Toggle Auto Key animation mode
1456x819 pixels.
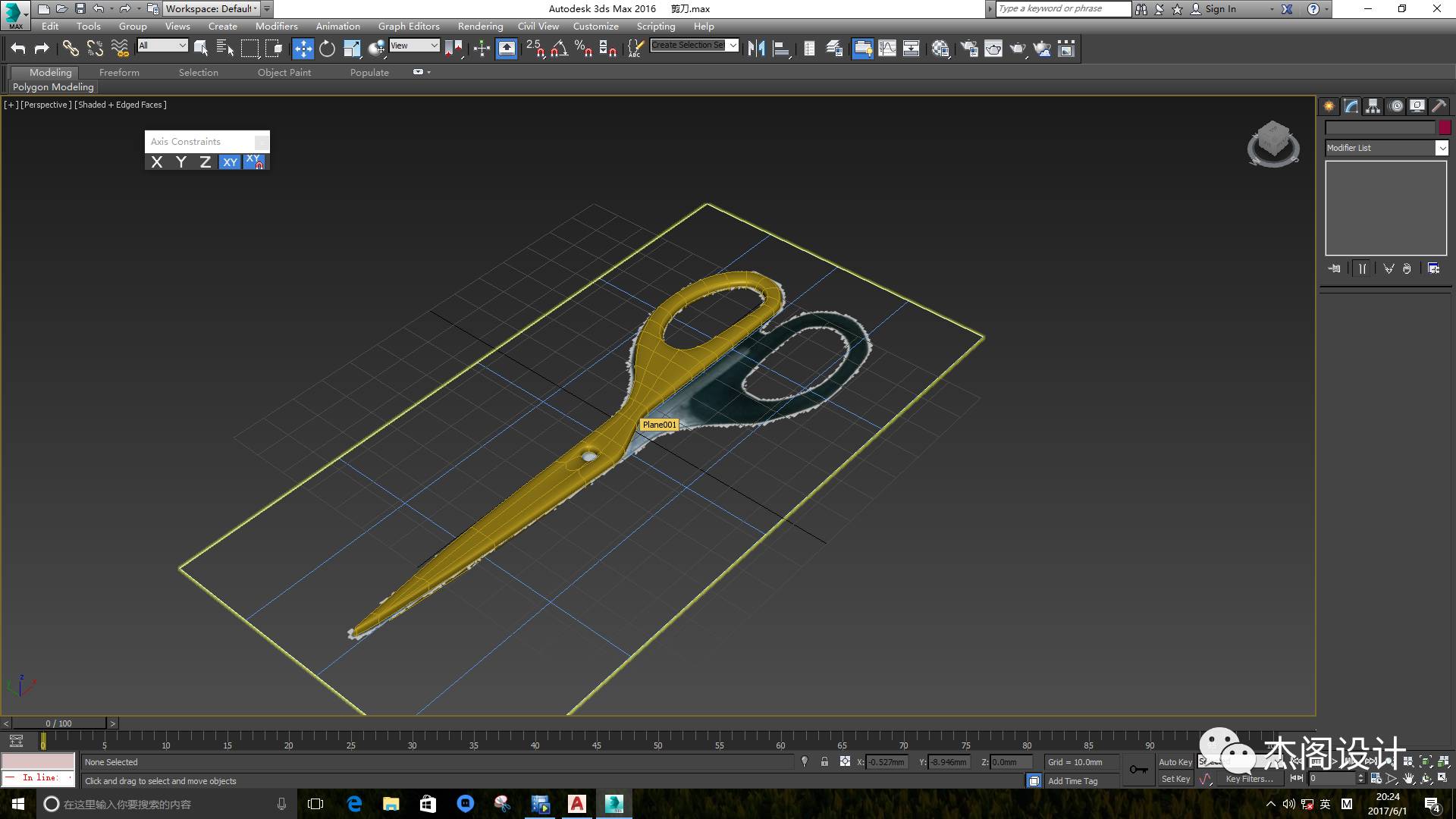[x=1175, y=762]
